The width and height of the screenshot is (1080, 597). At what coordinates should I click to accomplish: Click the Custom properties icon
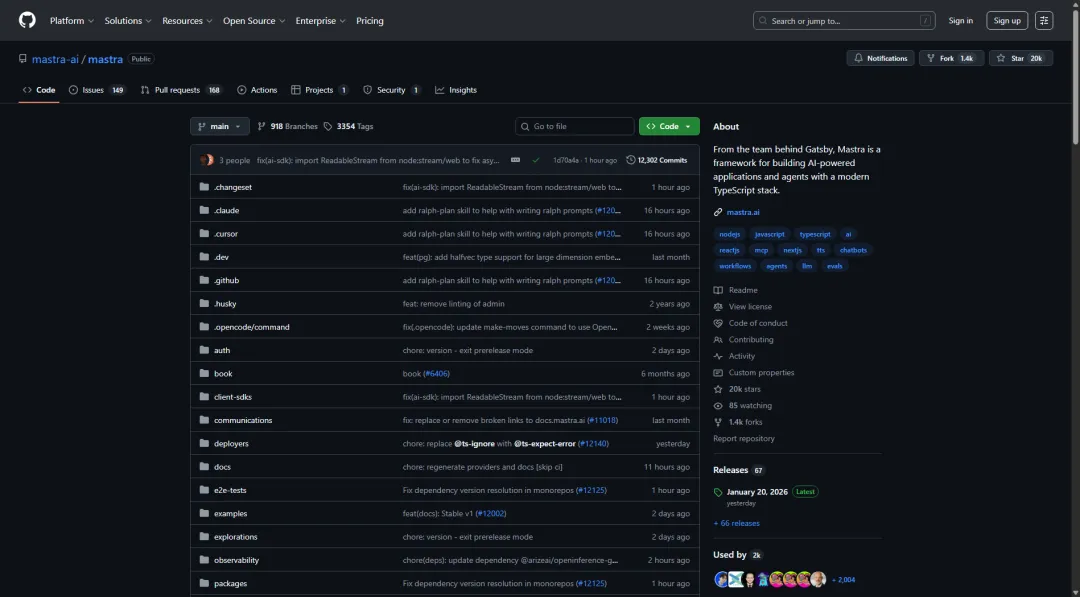[718, 373]
